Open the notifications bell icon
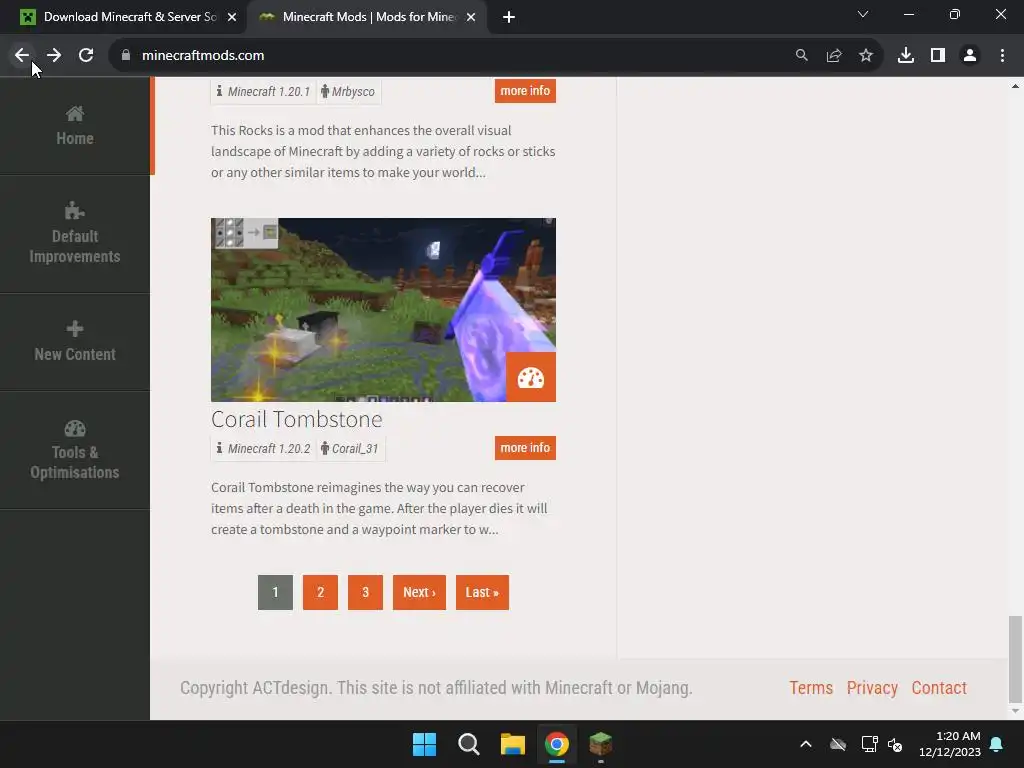Image resolution: width=1024 pixels, height=768 pixels. click(x=997, y=744)
